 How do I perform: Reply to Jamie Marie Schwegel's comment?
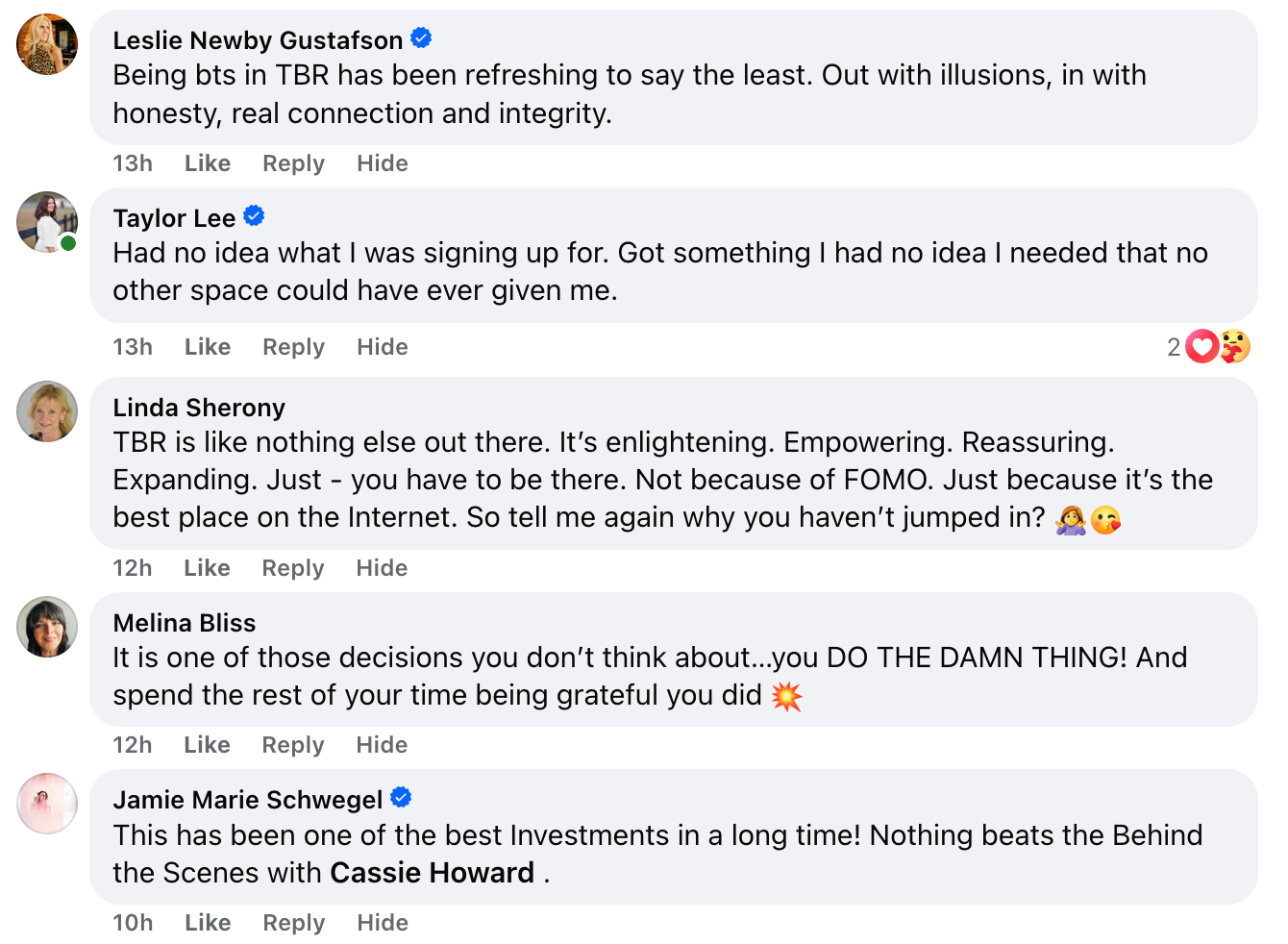(293, 923)
